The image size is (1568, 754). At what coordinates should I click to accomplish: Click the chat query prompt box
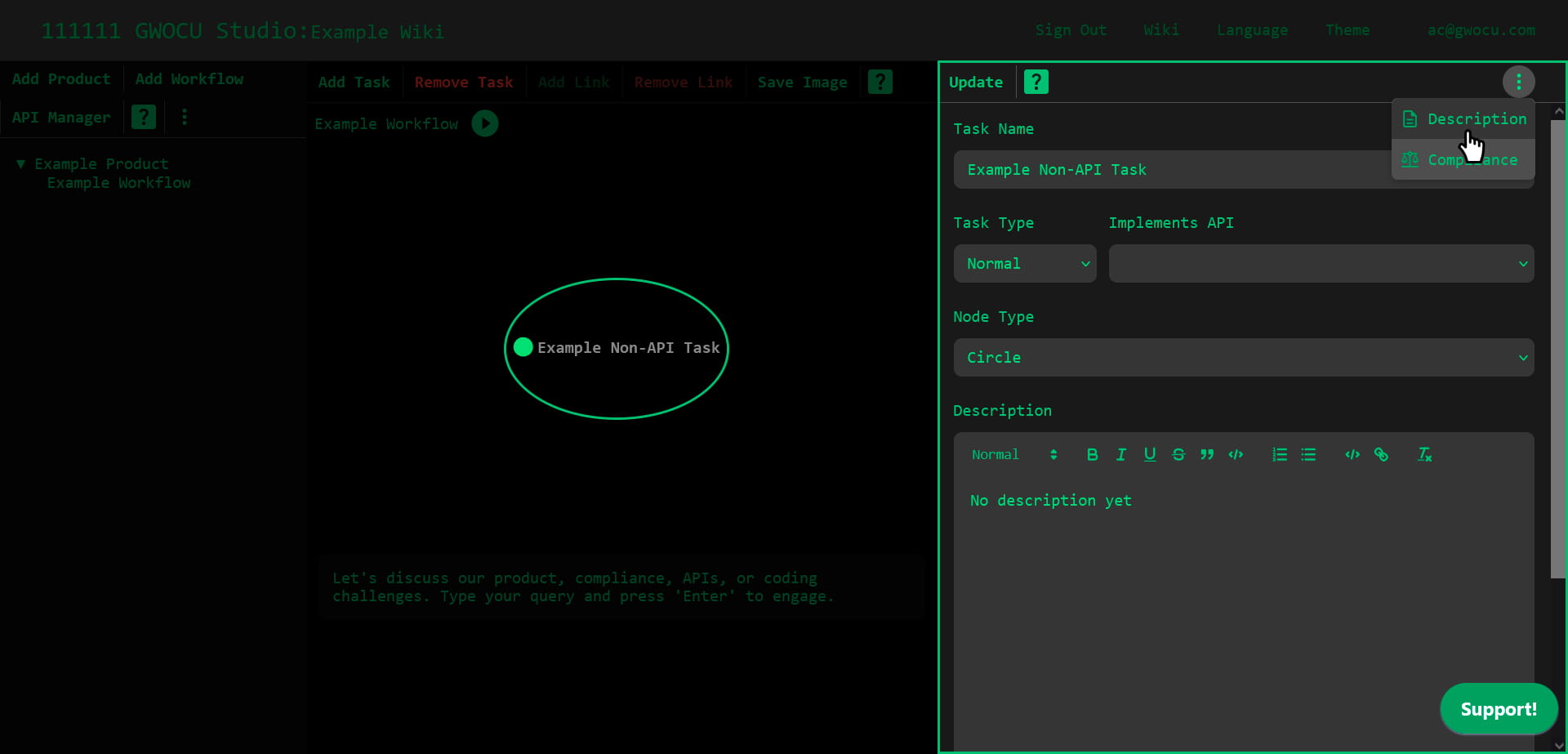coord(621,587)
